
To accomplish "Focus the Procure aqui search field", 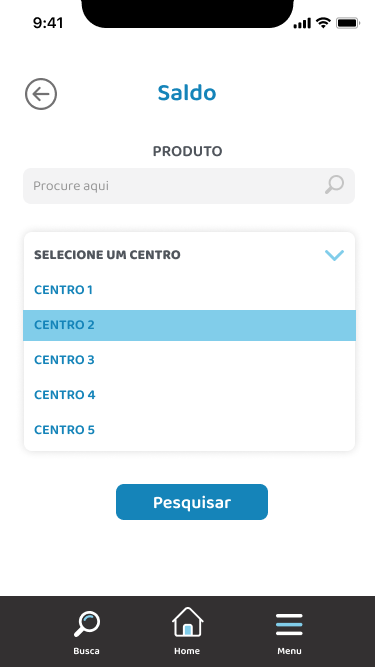I will coord(189,186).
